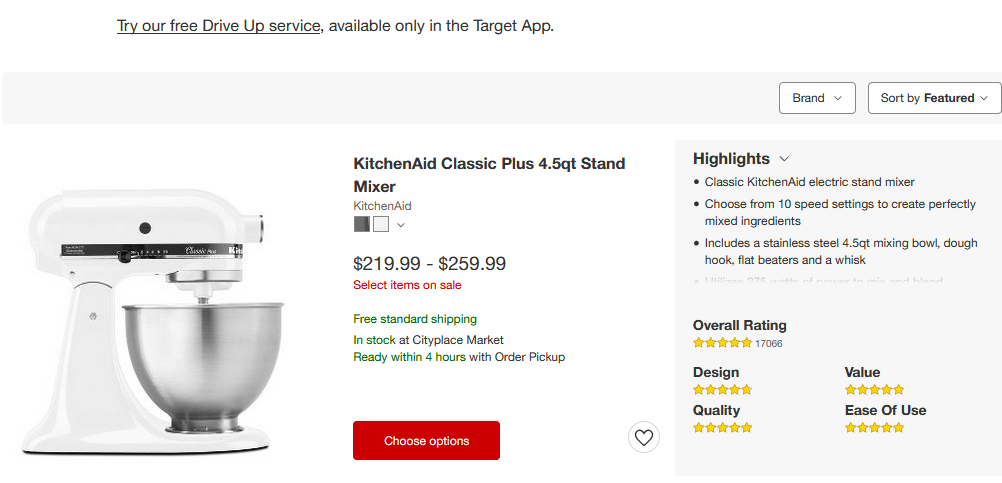
Task: Click the Ease Of Use rating stars
Action: tap(874, 428)
